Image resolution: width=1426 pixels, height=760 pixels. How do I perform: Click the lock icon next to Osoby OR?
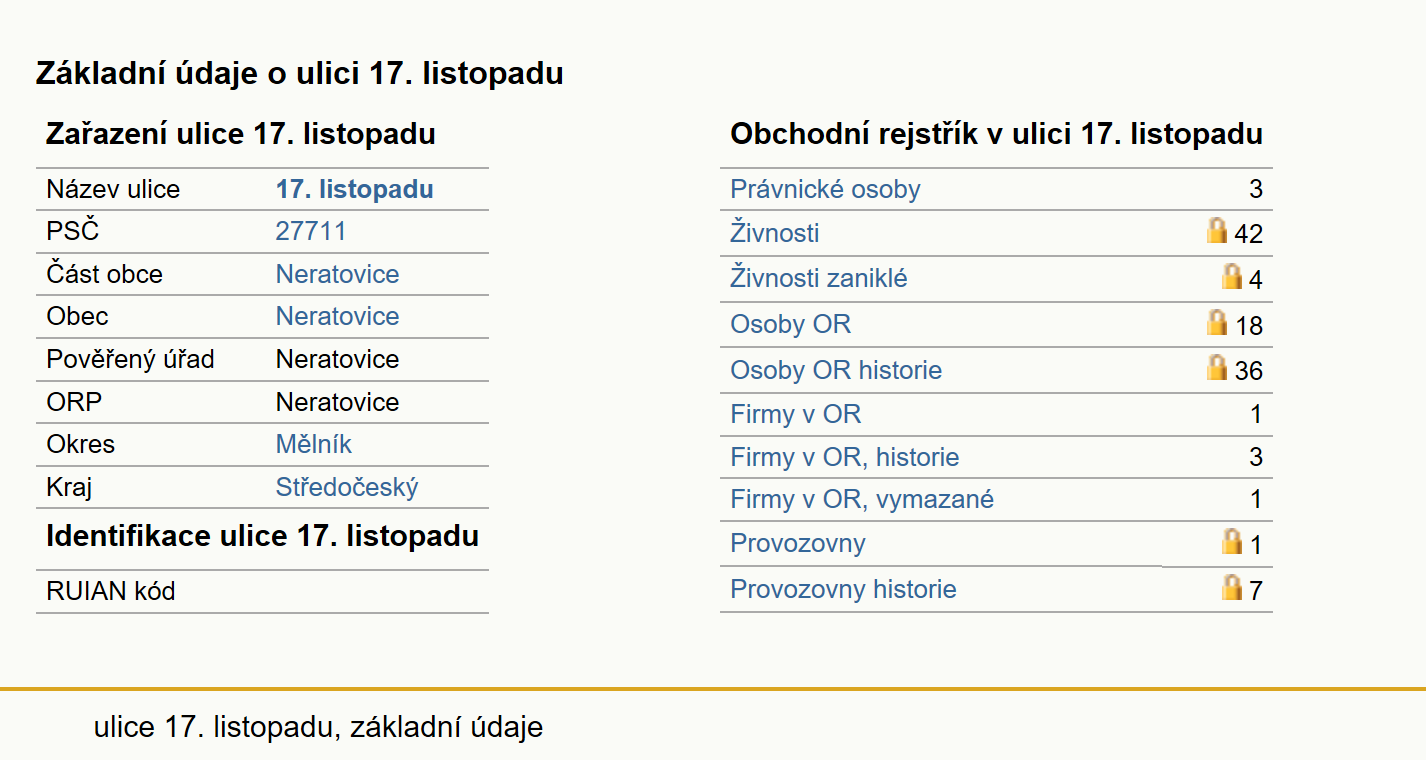point(1217,322)
